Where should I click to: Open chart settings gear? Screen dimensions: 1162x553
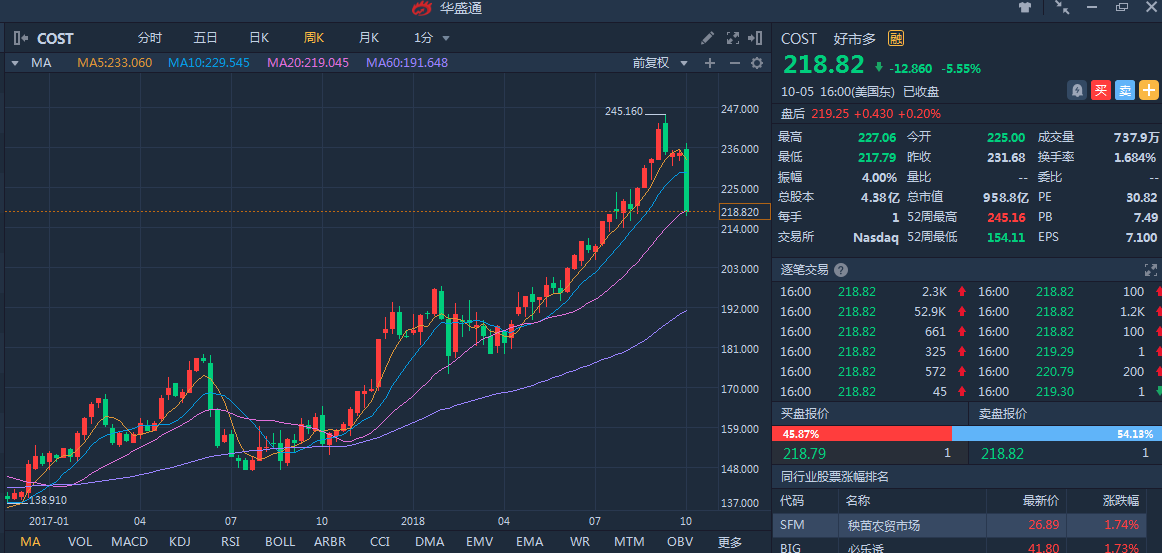(x=757, y=63)
